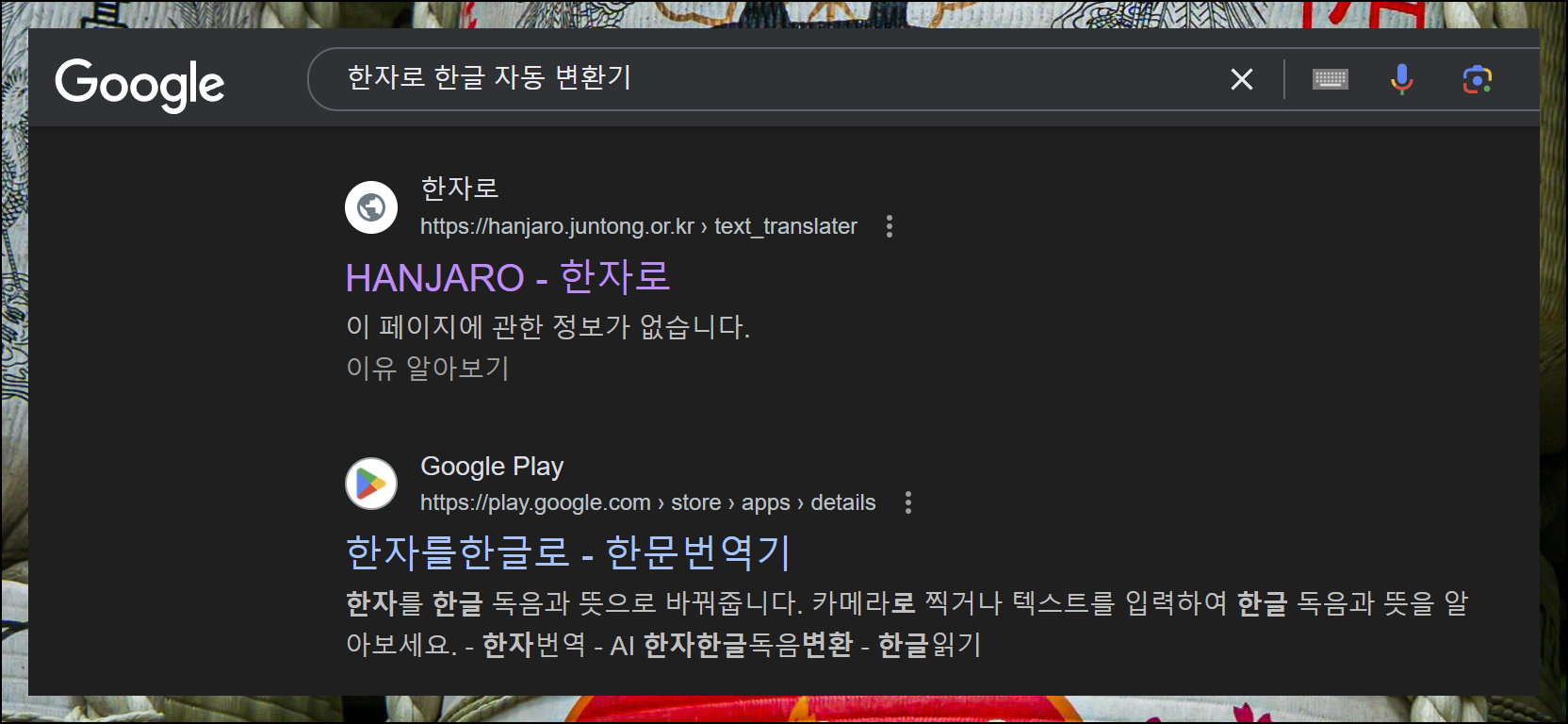
Task: Click the Google logo
Action: coord(139,84)
